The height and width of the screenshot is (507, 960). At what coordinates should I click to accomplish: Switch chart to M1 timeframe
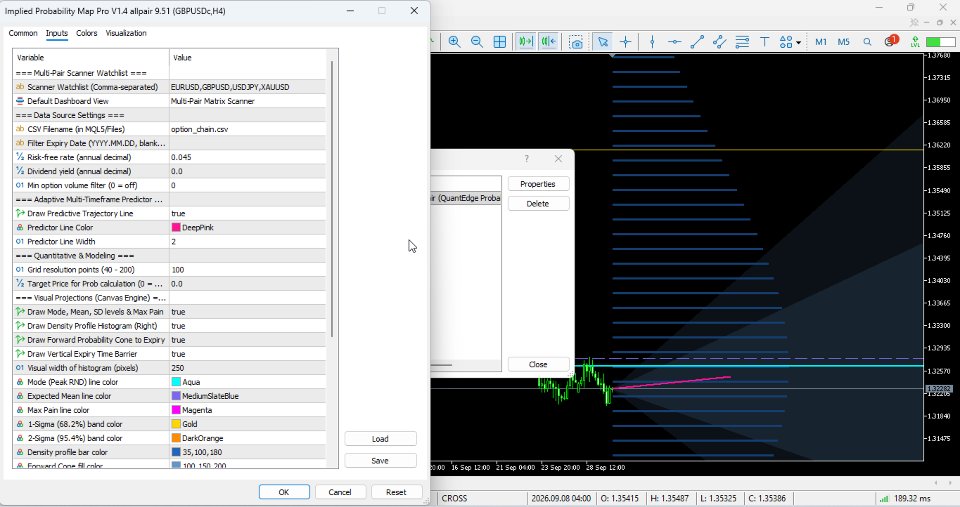point(821,42)
